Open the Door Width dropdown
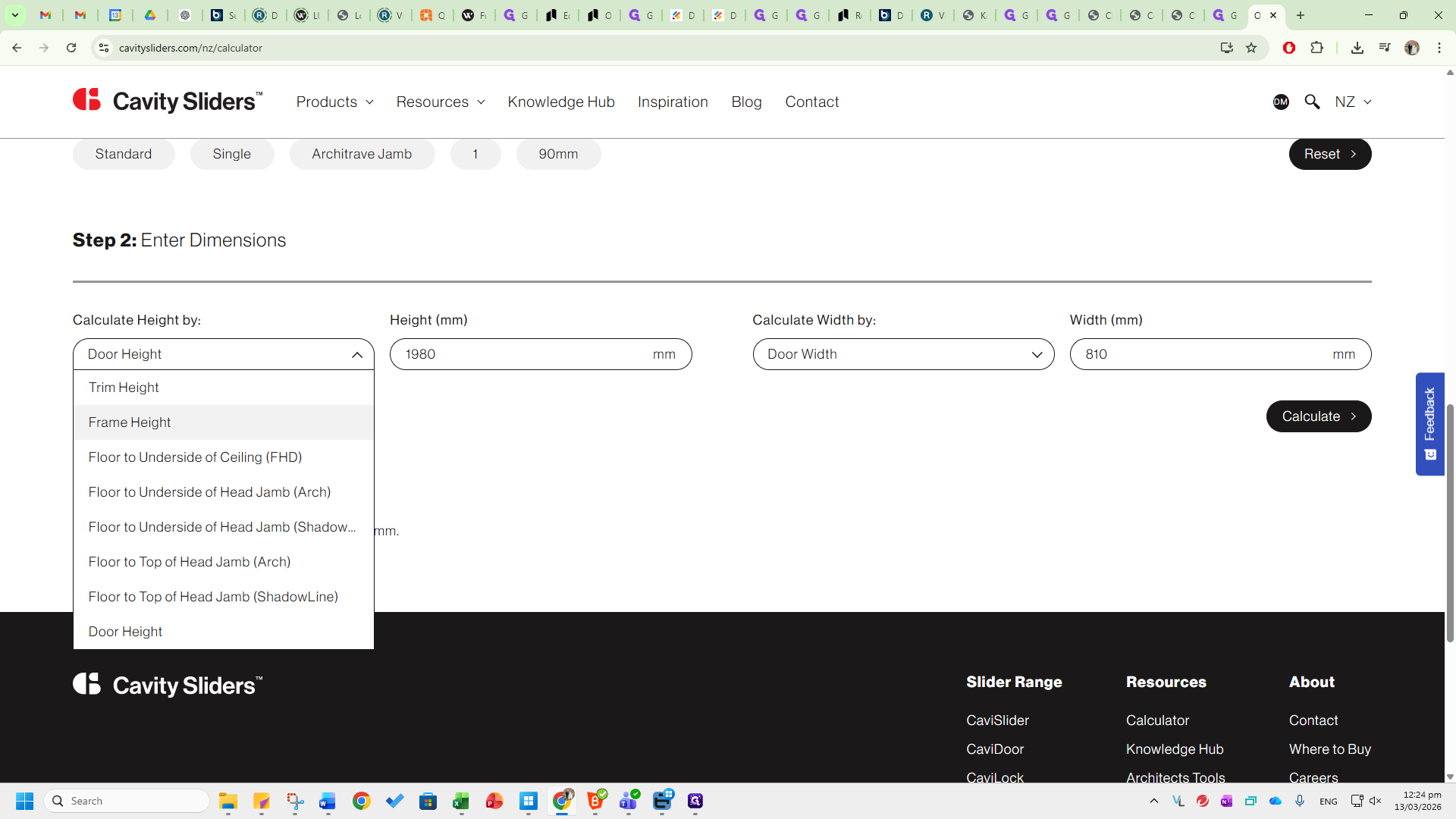Image resolution: width=1456 pixels, height=819 pixels. (x=902, y=354)
